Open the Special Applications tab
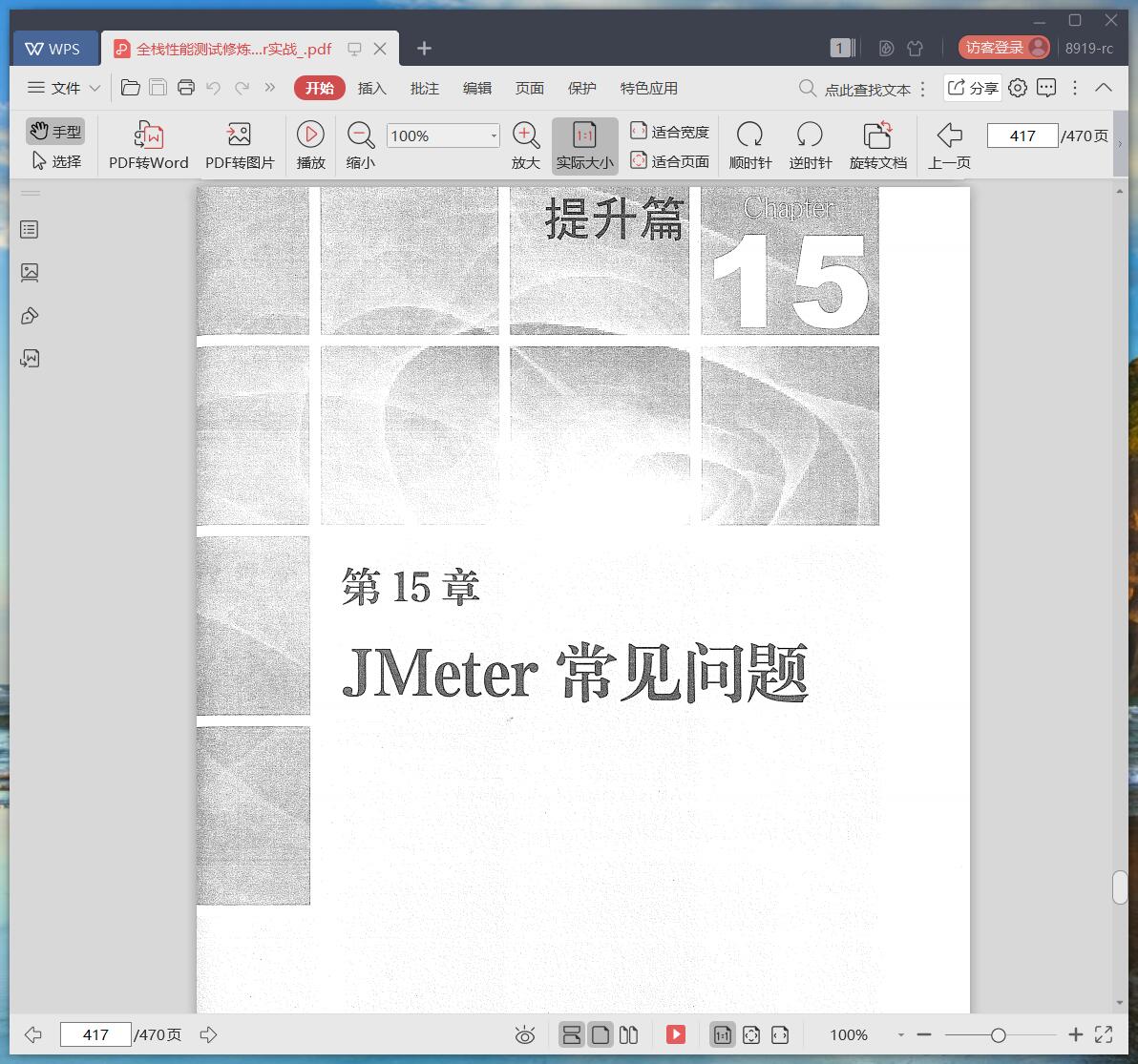The image size is (1138, 1064). (649, 88)
